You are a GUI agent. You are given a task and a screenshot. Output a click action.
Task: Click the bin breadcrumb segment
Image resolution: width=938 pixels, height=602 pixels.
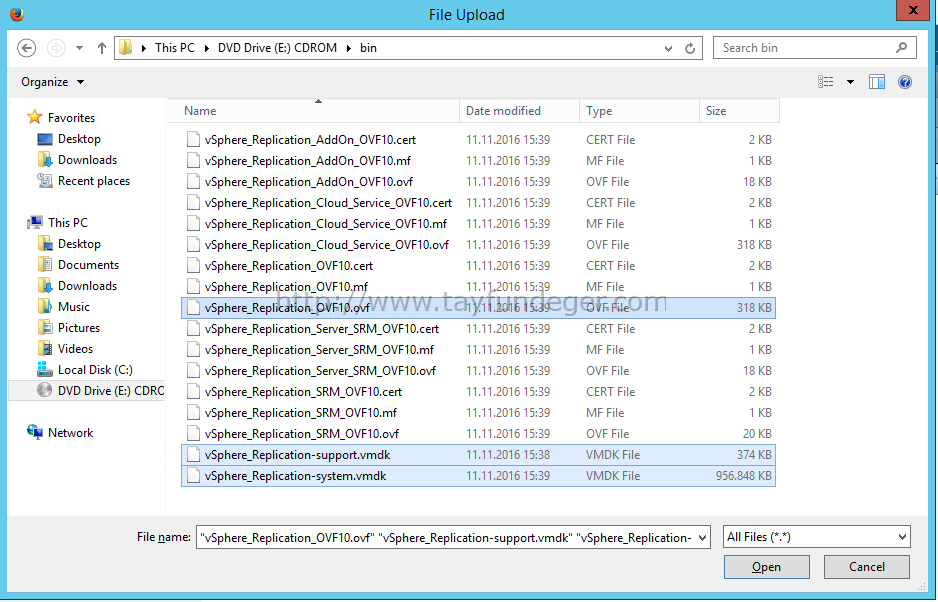point(368,48)
